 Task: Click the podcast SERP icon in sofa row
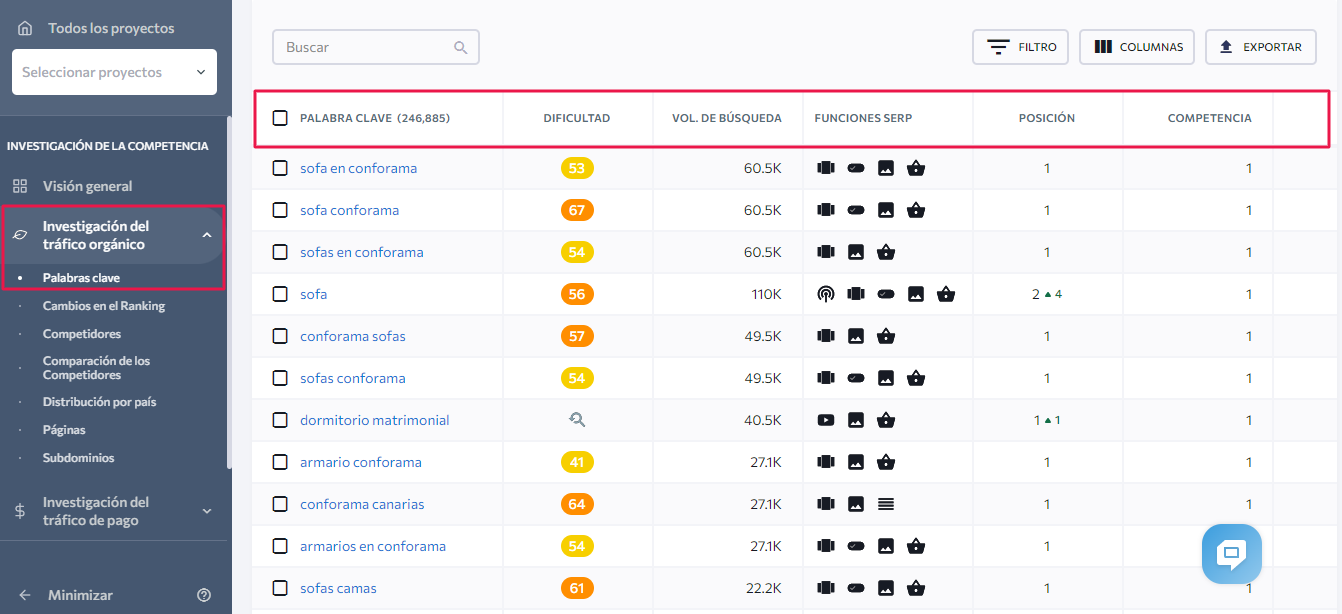pyautogui.click(x=825, y=294)
